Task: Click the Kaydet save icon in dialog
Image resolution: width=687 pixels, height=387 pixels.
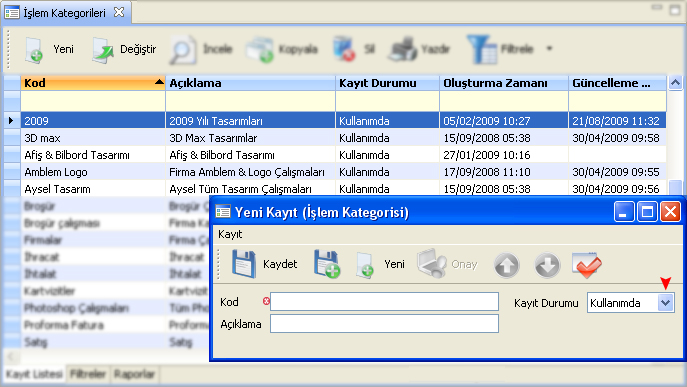Action: click(x=244, y=264)
